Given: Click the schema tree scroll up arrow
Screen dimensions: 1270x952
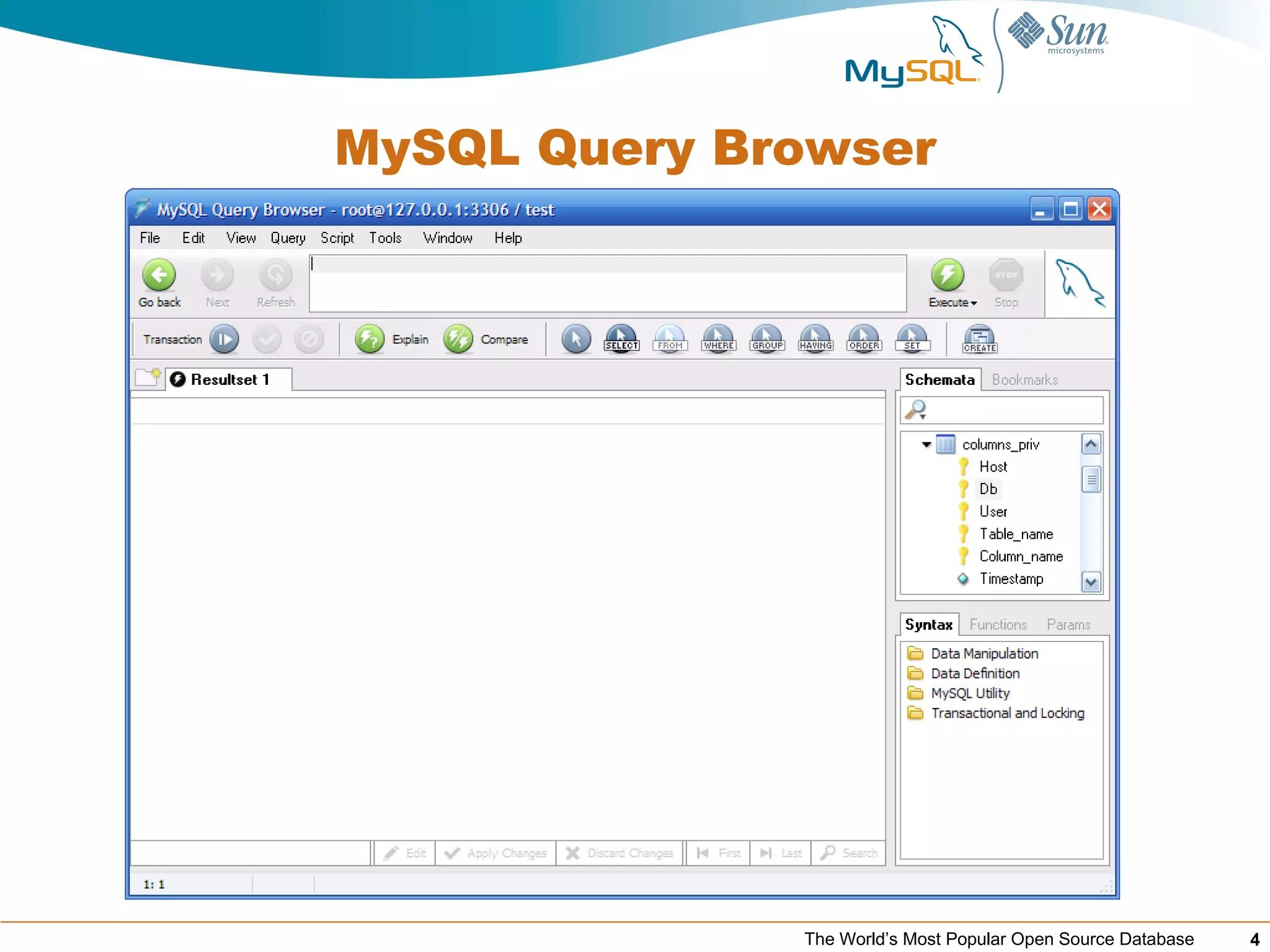Looking at the screenshot, I should point(1091,444).
